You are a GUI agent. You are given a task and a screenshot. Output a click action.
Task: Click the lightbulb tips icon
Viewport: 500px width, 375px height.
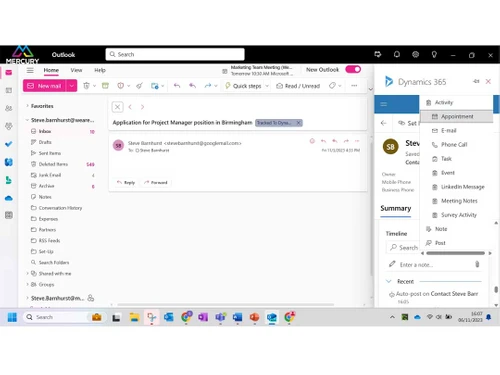[x=434, y=54]
